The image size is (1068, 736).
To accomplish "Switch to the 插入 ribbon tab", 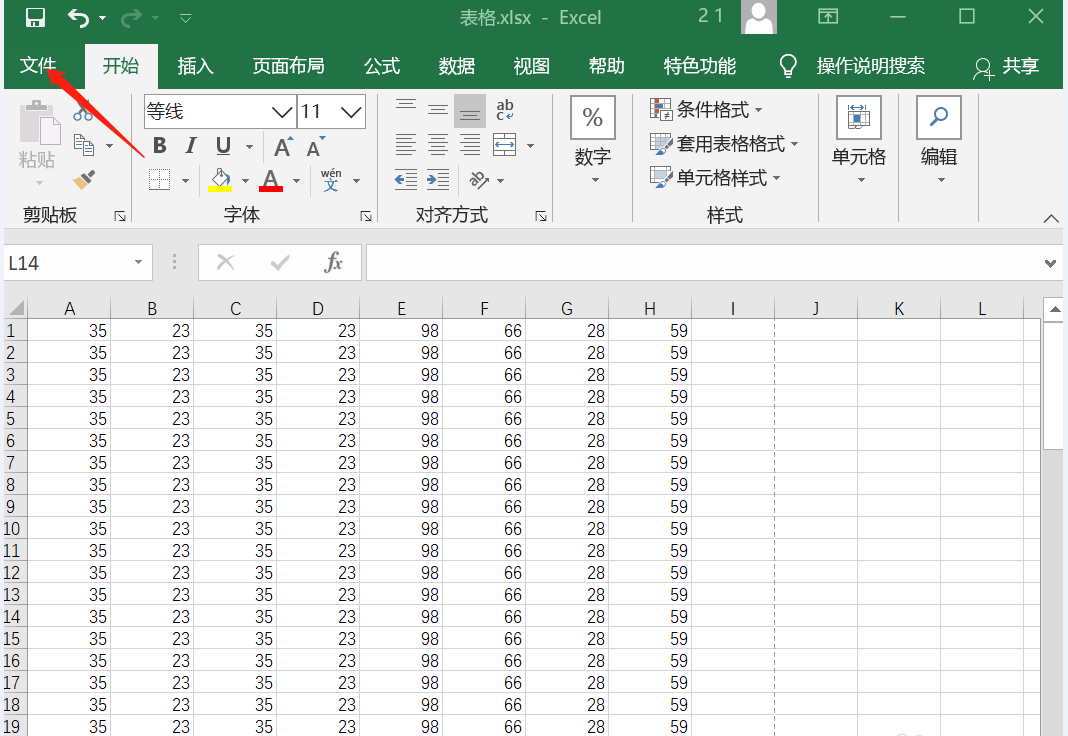I will click(195, 66).
